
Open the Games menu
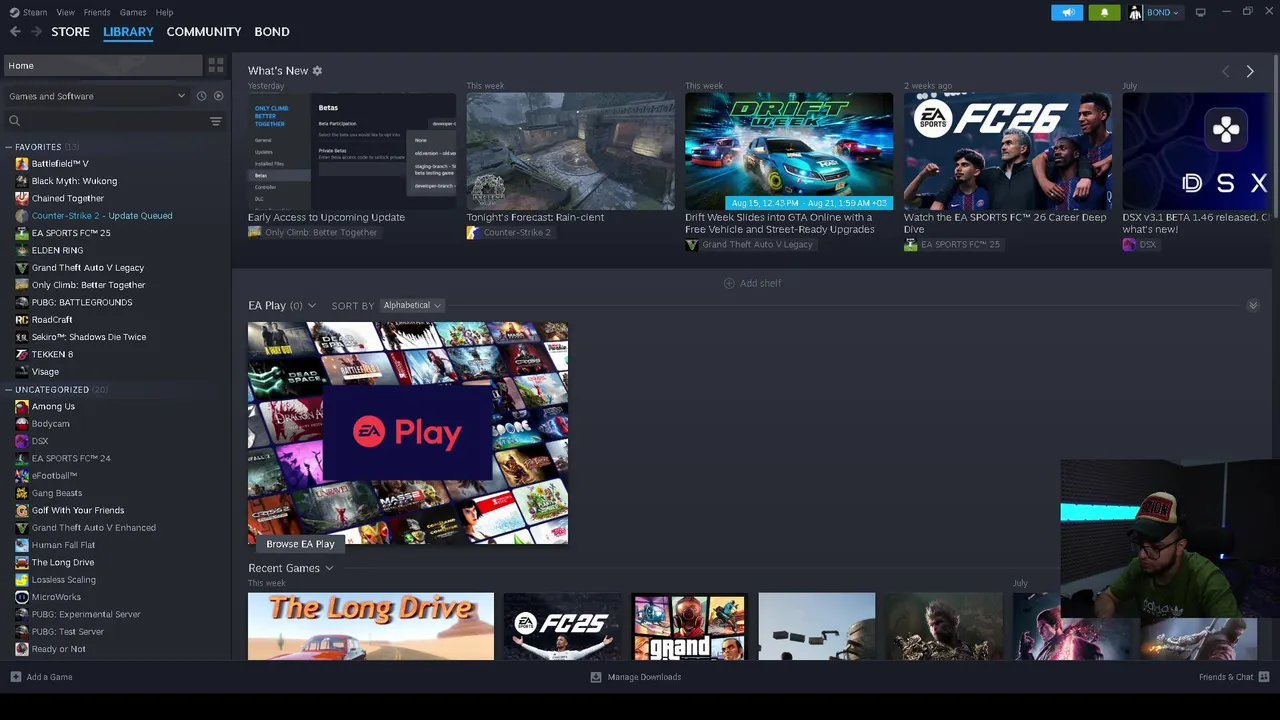(x=133, y=12)
